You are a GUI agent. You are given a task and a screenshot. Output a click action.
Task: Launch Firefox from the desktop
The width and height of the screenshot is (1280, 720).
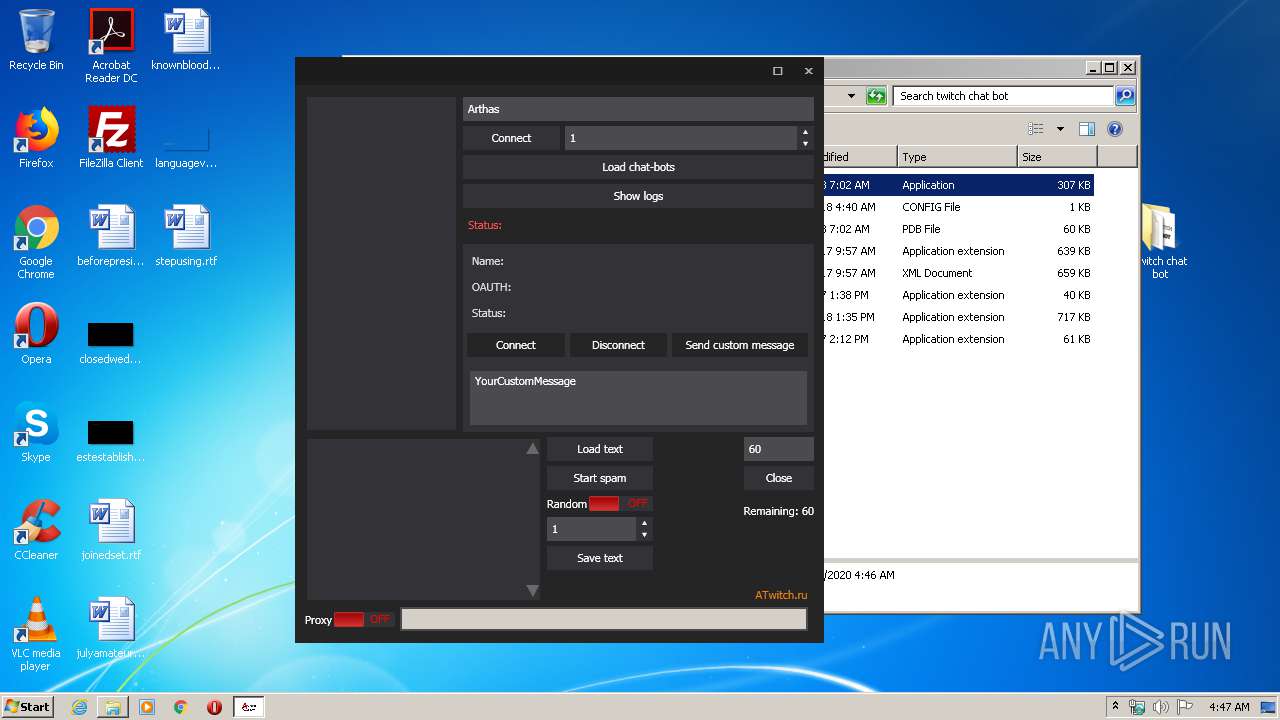coord(36,138)
